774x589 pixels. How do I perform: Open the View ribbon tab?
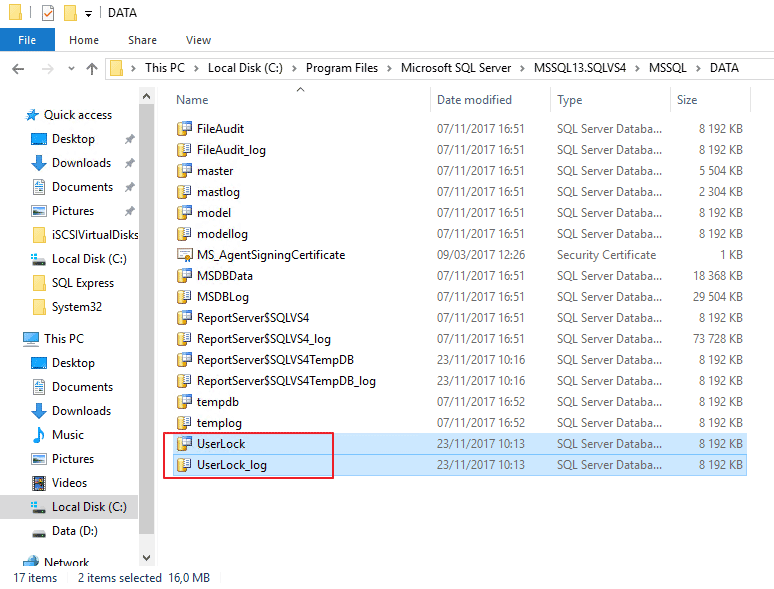[198, 40]
